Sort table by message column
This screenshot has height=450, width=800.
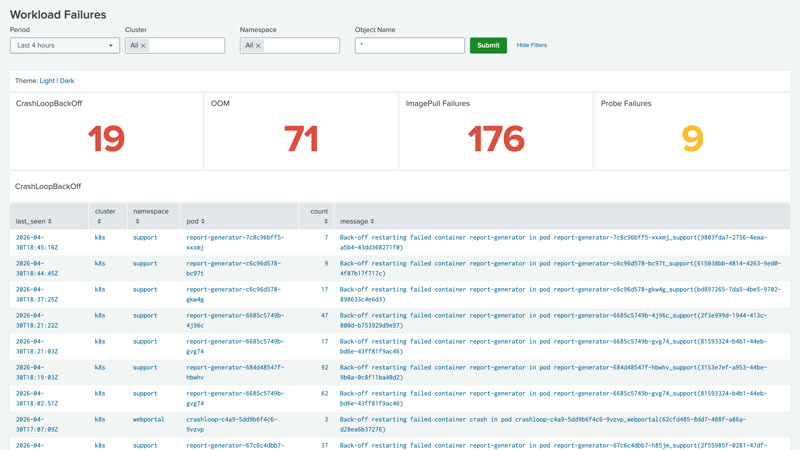pos(357,221)
